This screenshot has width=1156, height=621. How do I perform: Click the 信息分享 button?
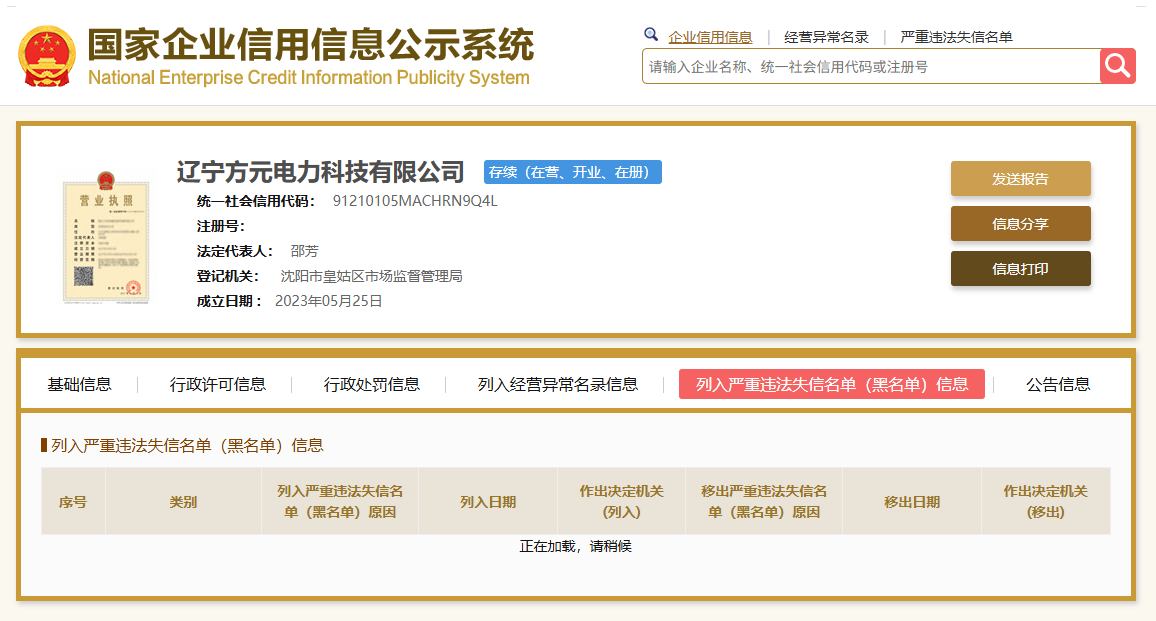1020,223
